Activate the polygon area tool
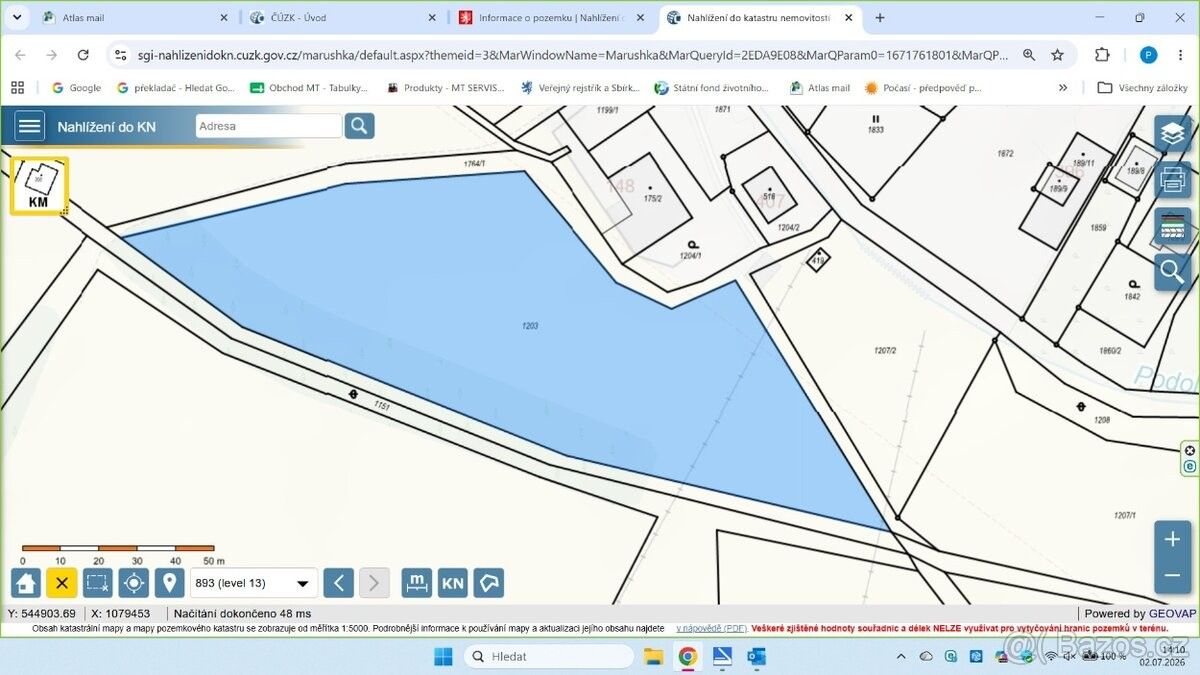 tap(489, 583)
